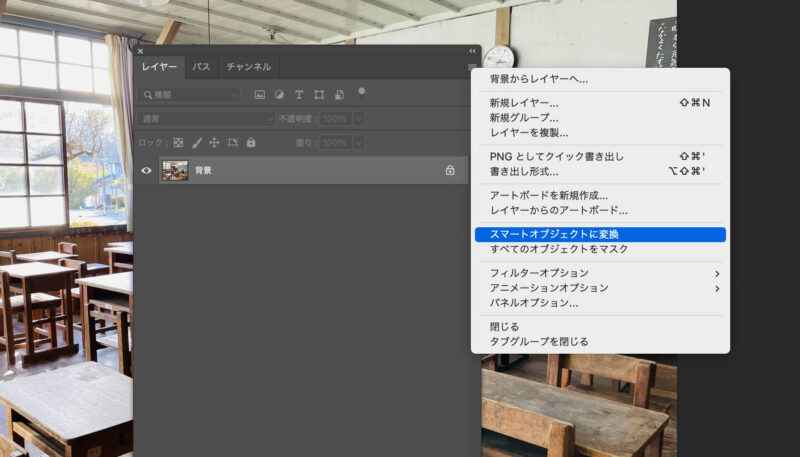Collapse the panel with double arrow icon
800x457 pixels.
(x=472, y=51)
